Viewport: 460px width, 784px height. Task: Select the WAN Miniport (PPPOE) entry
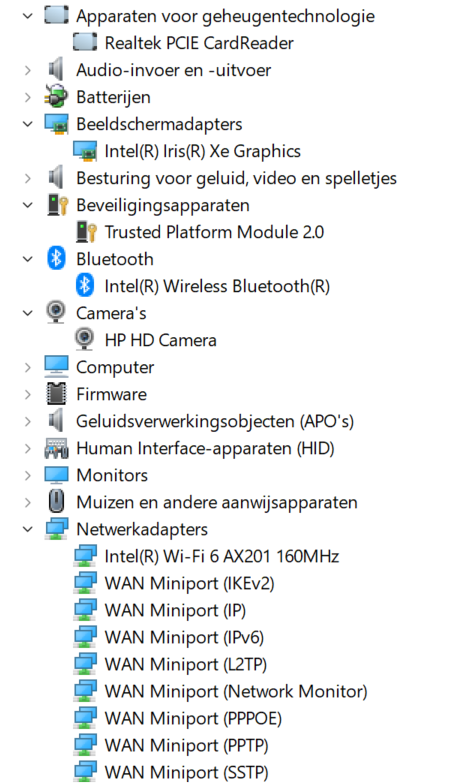193,718
